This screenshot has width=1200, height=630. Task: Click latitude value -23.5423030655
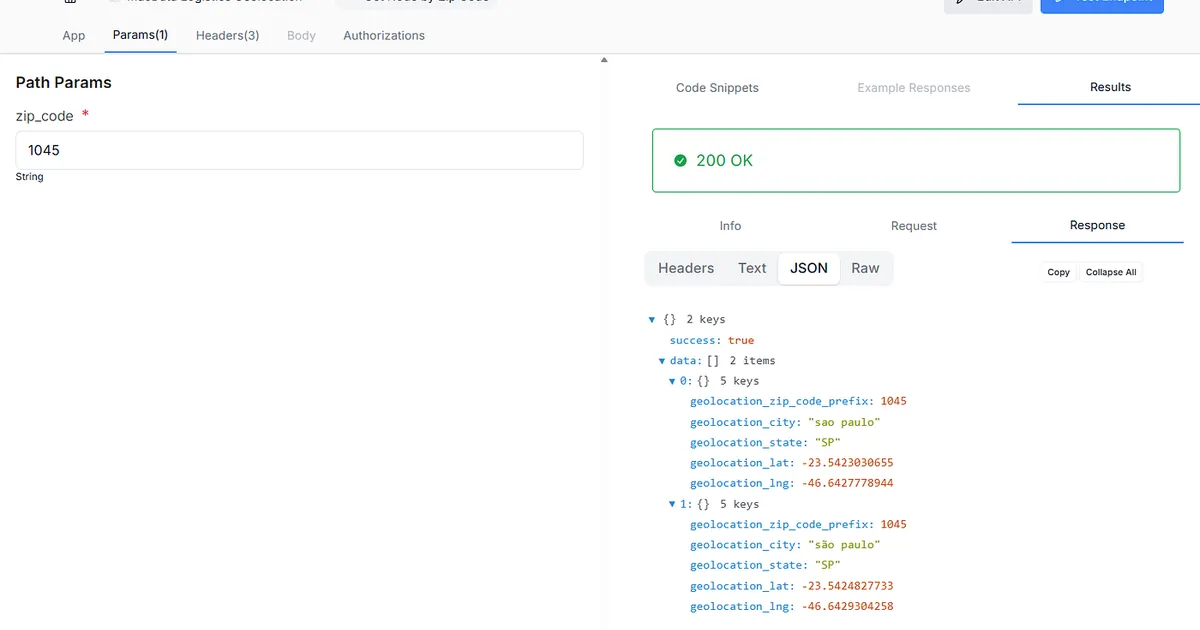click(x=847, y=463)
